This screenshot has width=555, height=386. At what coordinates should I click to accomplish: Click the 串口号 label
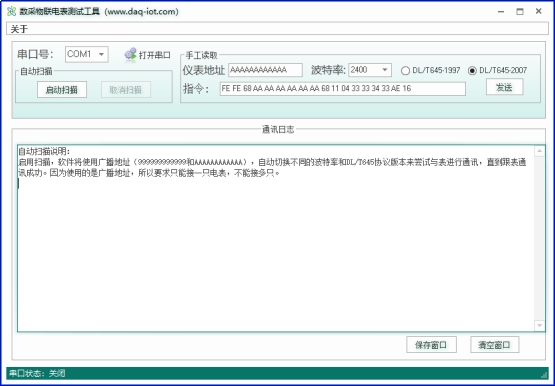click(35, 54)
